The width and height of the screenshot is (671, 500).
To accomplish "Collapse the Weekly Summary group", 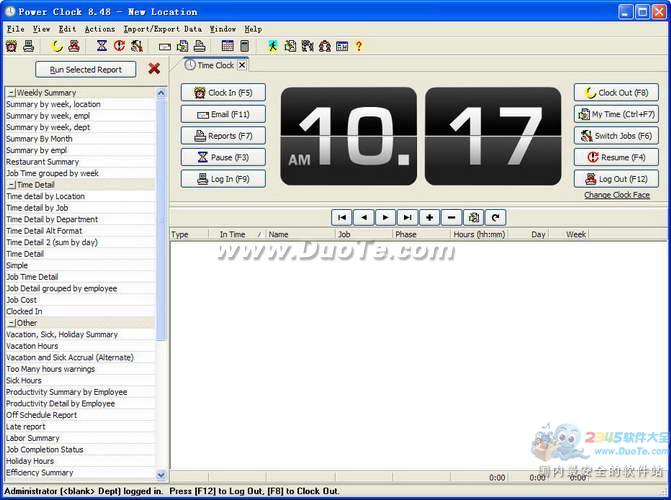I will tap(11, 93).
